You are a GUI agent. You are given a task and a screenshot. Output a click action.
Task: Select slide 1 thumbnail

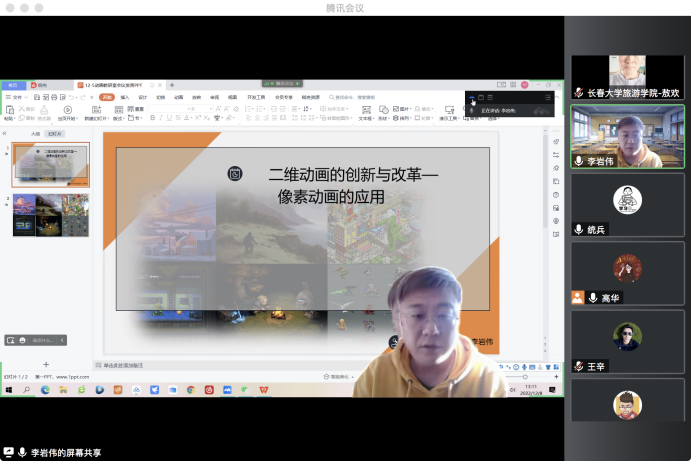(x=51, y=165)
